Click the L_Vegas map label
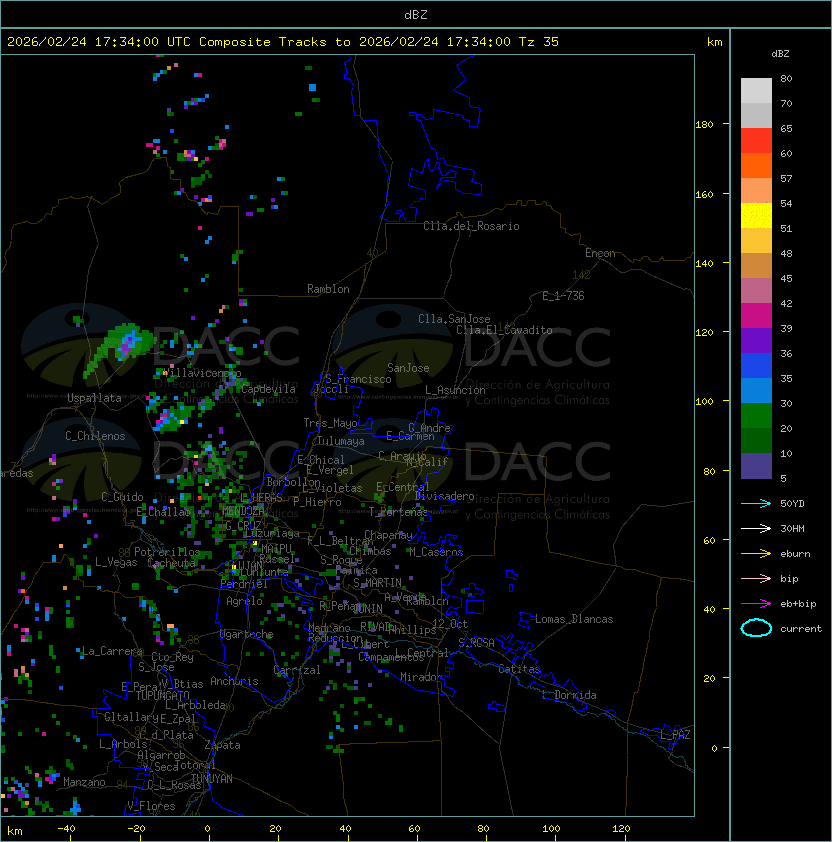The height and width of the screenshot is (842, 832). [x=116, y=562]
